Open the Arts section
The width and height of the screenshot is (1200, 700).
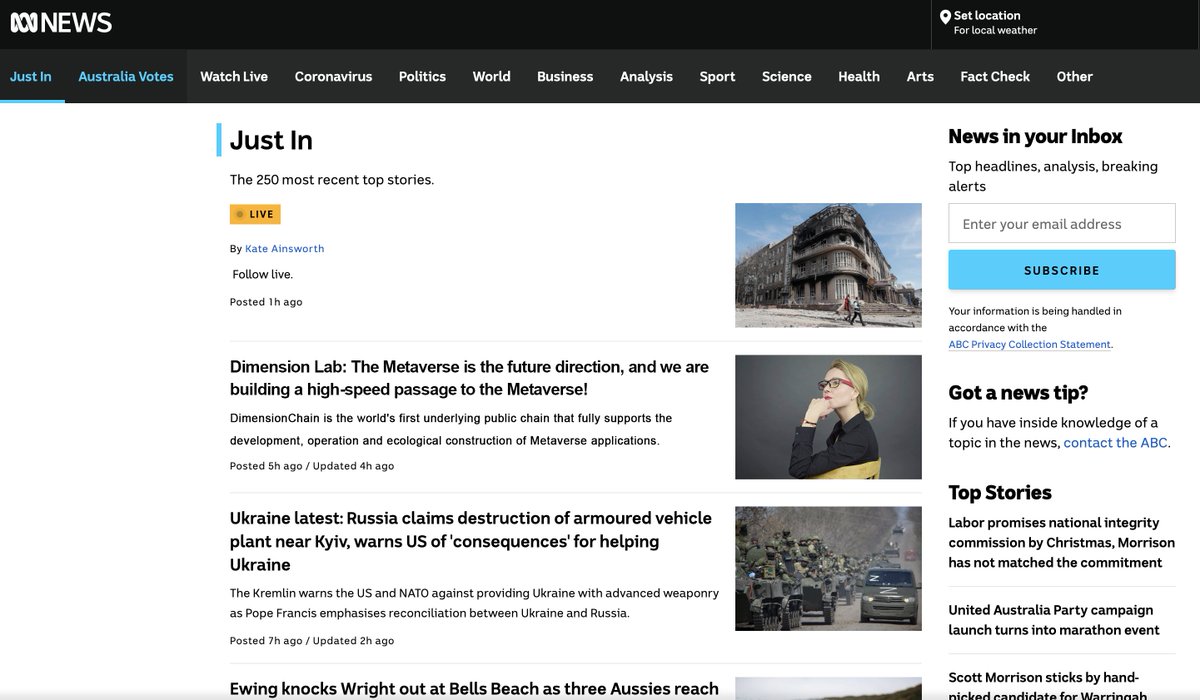pyautogui.click(x=920, y=76)
